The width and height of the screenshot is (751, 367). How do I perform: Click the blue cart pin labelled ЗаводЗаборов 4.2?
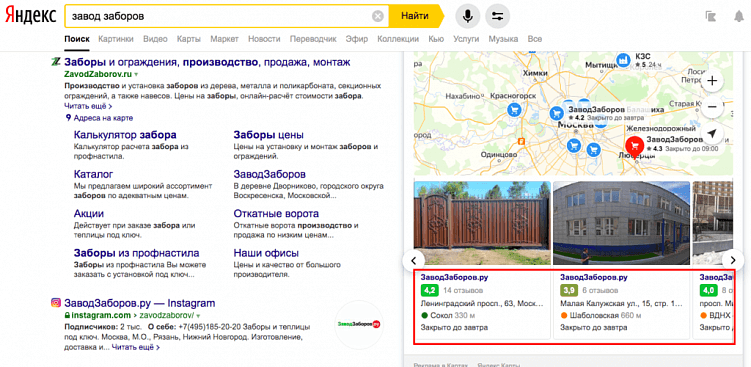point(556,114)
